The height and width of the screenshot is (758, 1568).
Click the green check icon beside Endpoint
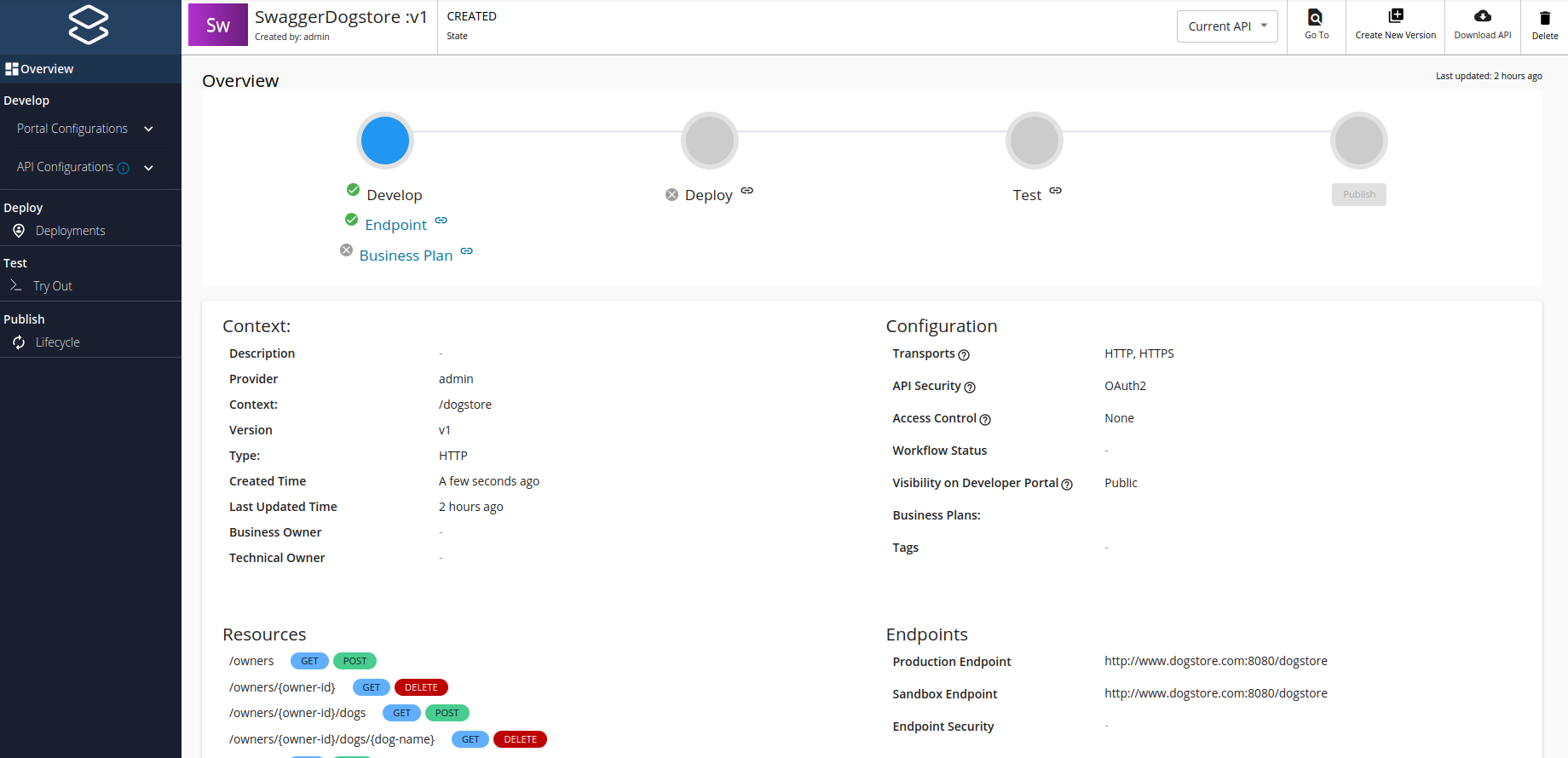click(x=351, y=219)
